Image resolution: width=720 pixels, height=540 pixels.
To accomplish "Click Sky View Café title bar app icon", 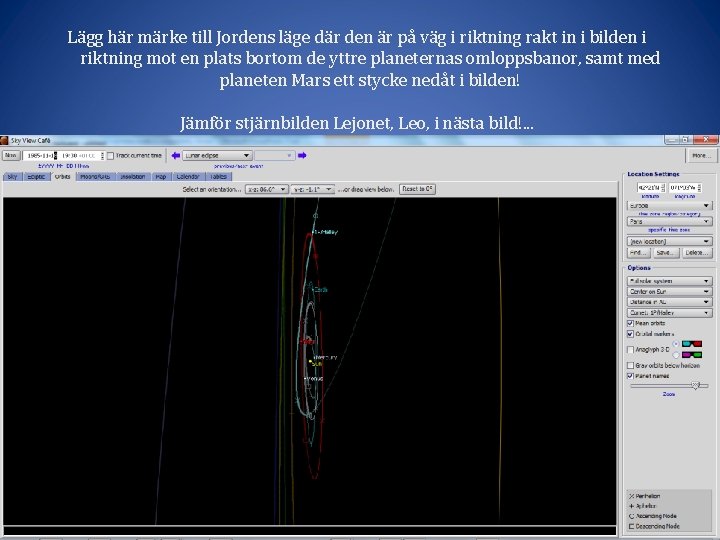I will click(5, 141).
